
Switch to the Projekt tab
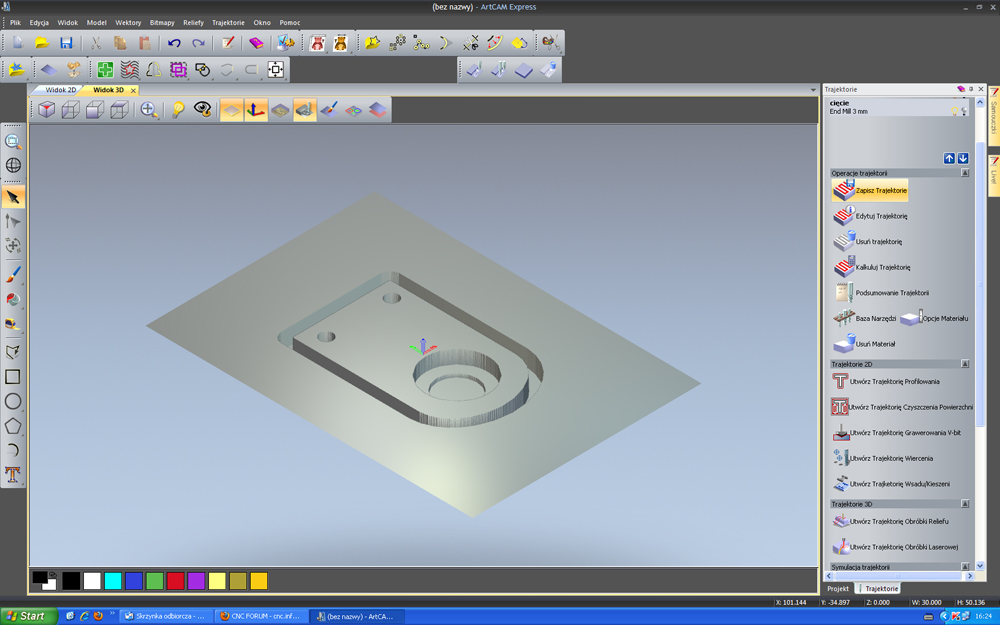(838, 589)
